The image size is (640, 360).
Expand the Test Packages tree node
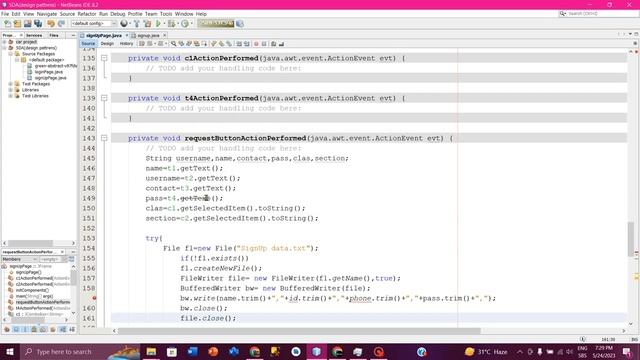tap(11, 84)
